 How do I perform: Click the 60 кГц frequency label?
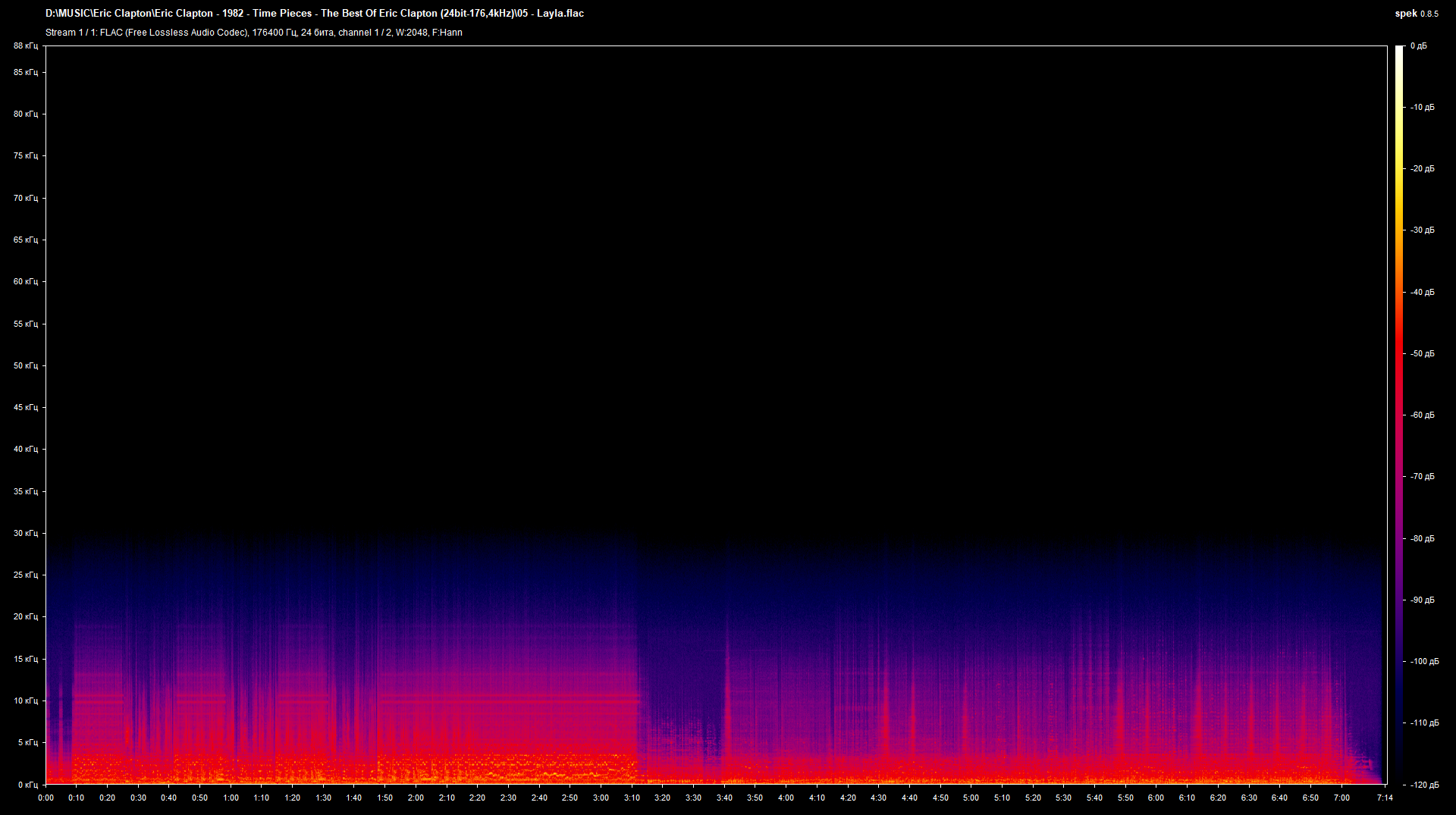pos(26,281)
